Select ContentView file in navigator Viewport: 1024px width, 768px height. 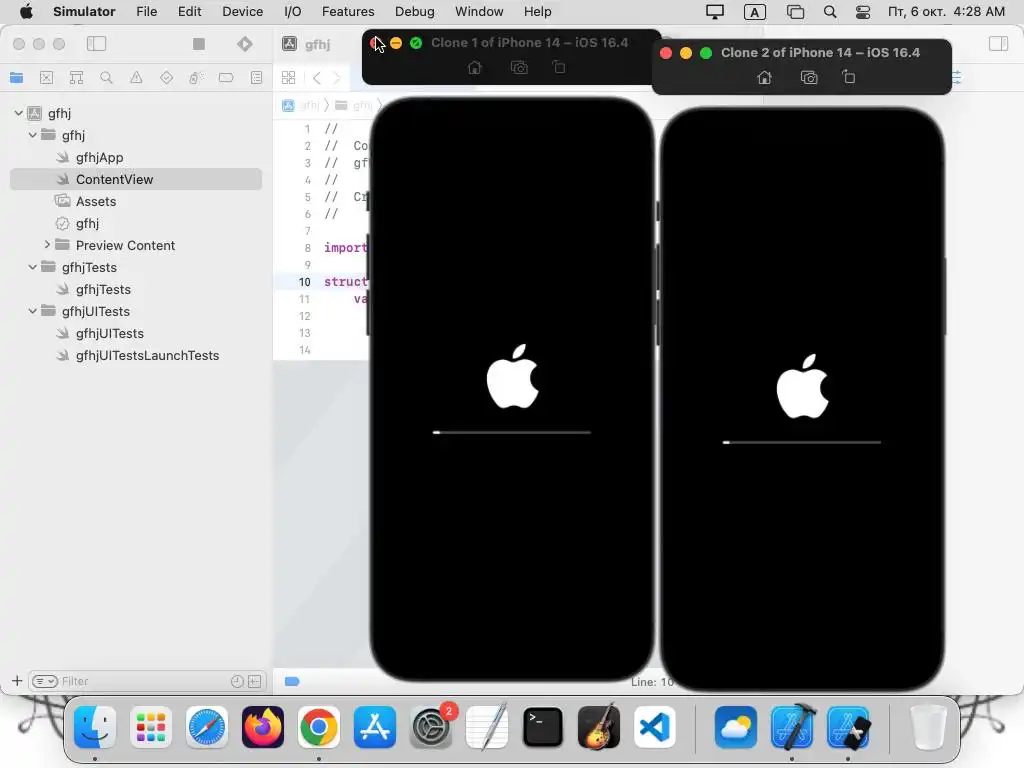click(136, 179)
